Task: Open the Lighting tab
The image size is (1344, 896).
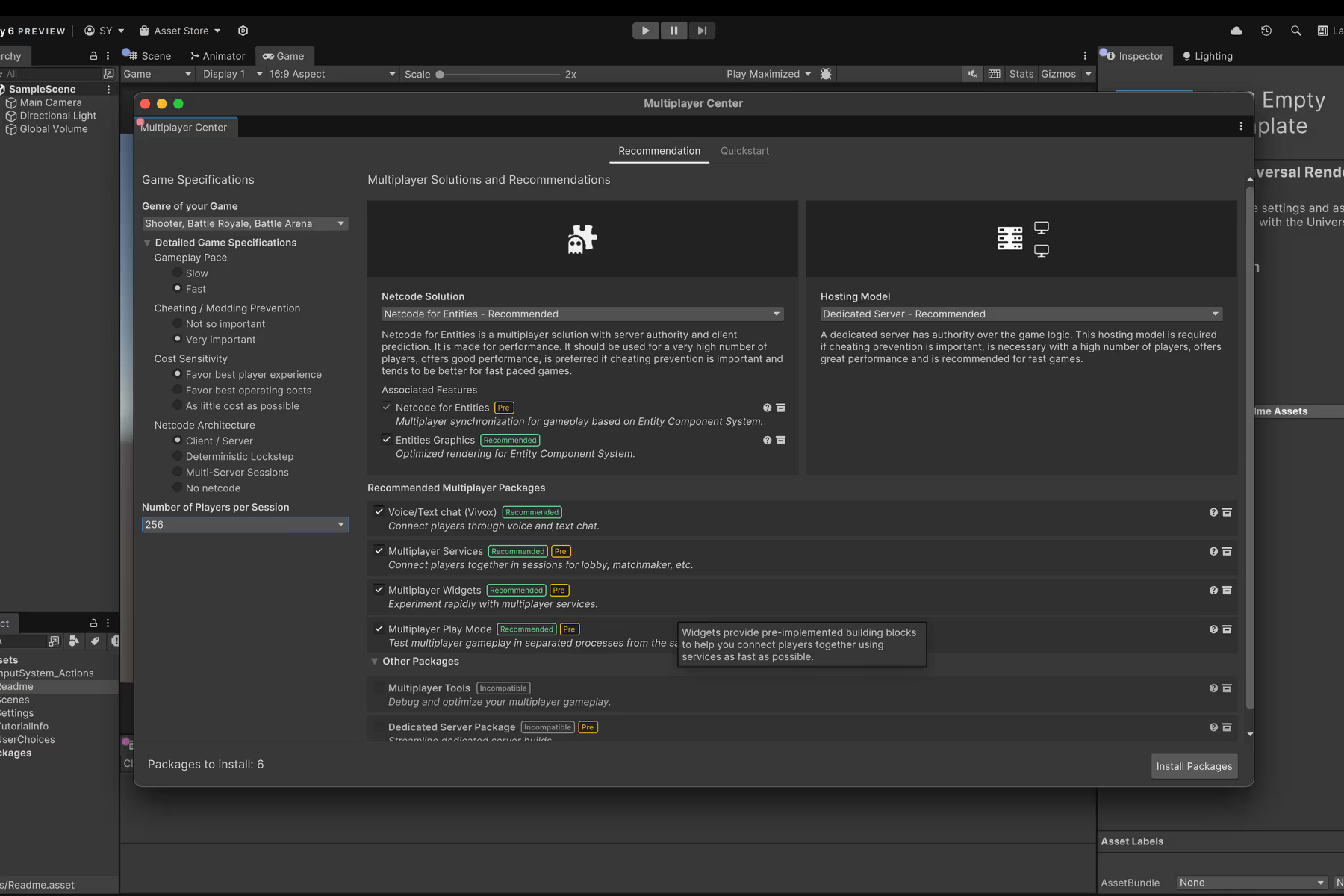Action: pyautogui.click(x=1207, y=56)
